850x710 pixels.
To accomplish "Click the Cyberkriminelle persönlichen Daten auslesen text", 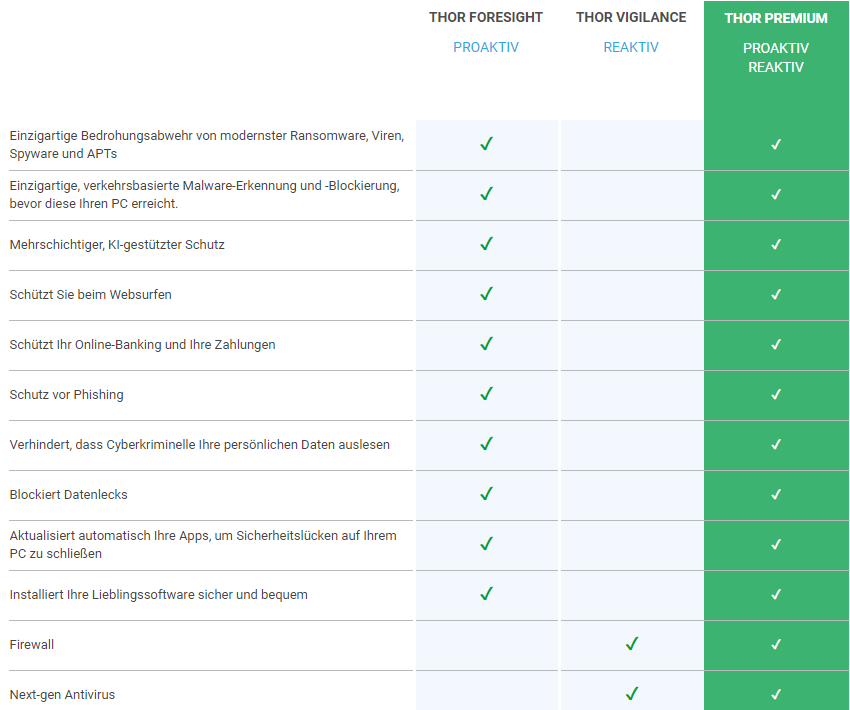I will [x=199, y=444].
